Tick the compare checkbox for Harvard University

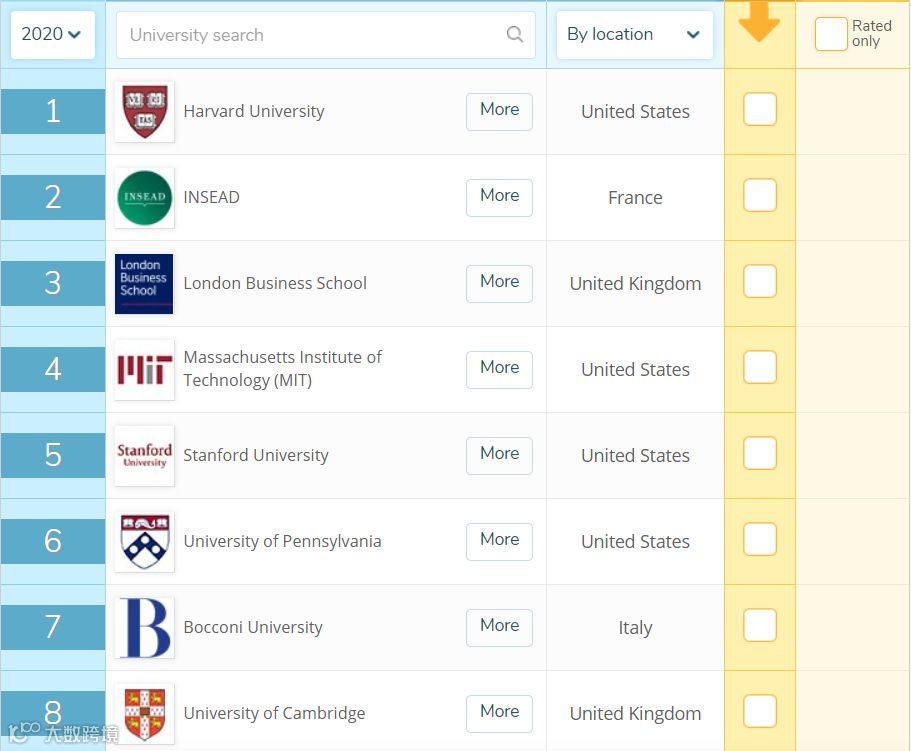click(x=760, y=110)
